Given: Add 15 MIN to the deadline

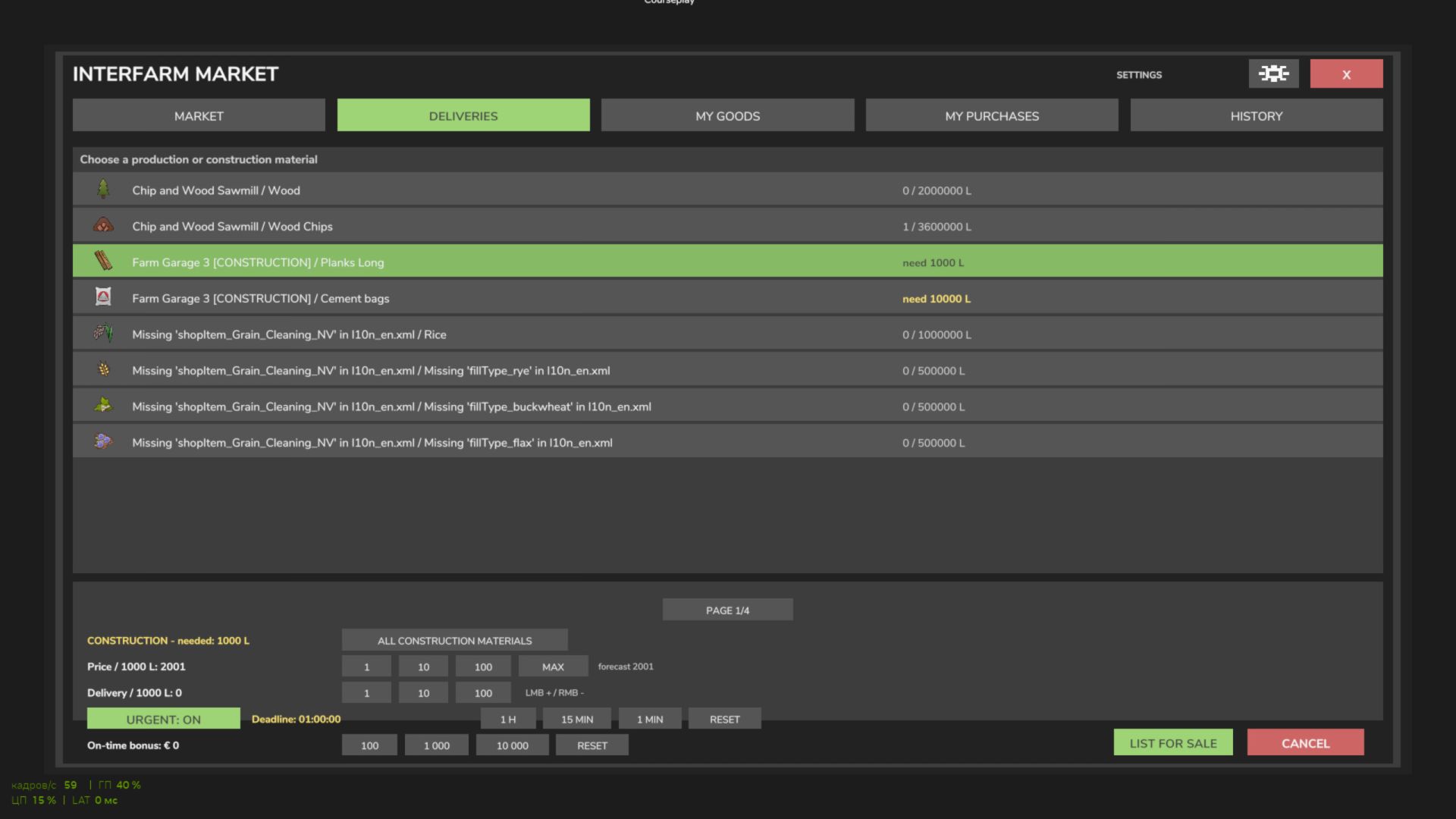Looking at the screenshot, I should (x=577, y=719).
